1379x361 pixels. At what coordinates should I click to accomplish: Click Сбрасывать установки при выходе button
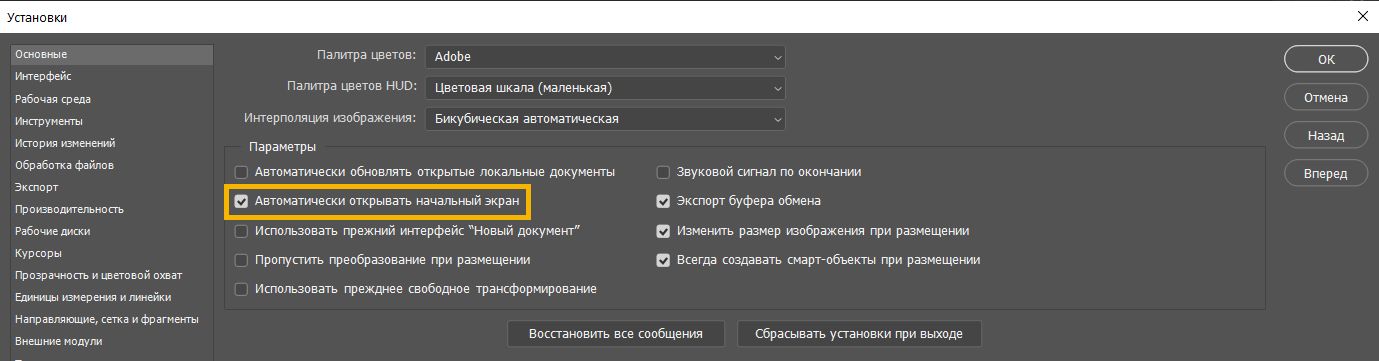point(859,333)
